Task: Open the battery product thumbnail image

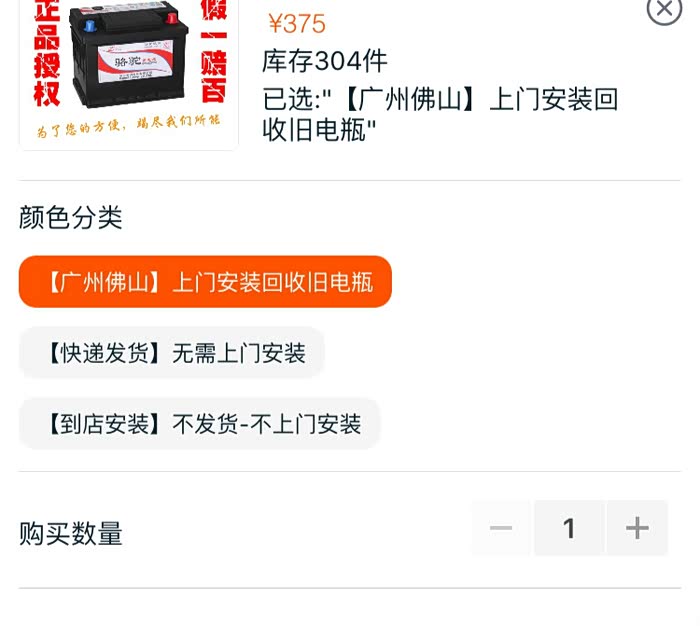Action: (x=129, y=74)
